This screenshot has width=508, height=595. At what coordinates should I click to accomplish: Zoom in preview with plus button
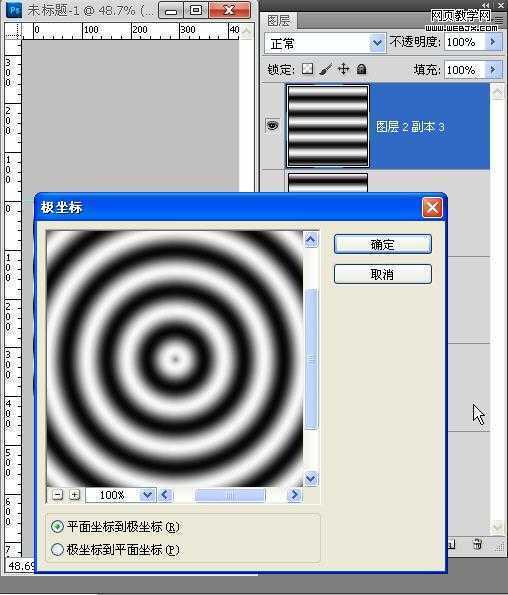[75, 495]
